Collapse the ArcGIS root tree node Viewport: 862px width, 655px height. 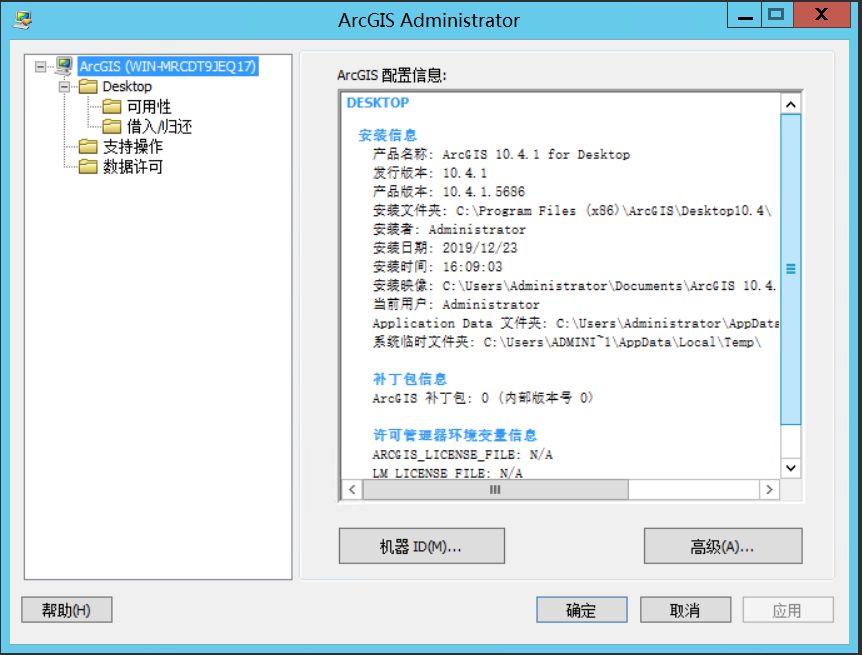(x=40, y=67)
